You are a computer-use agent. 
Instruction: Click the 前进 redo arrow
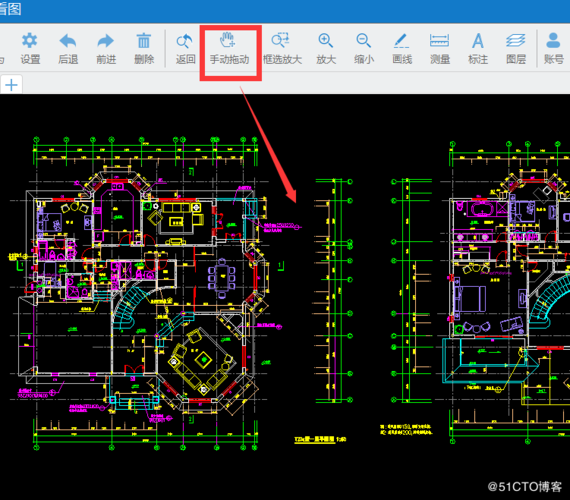click(x=106, y=48)
